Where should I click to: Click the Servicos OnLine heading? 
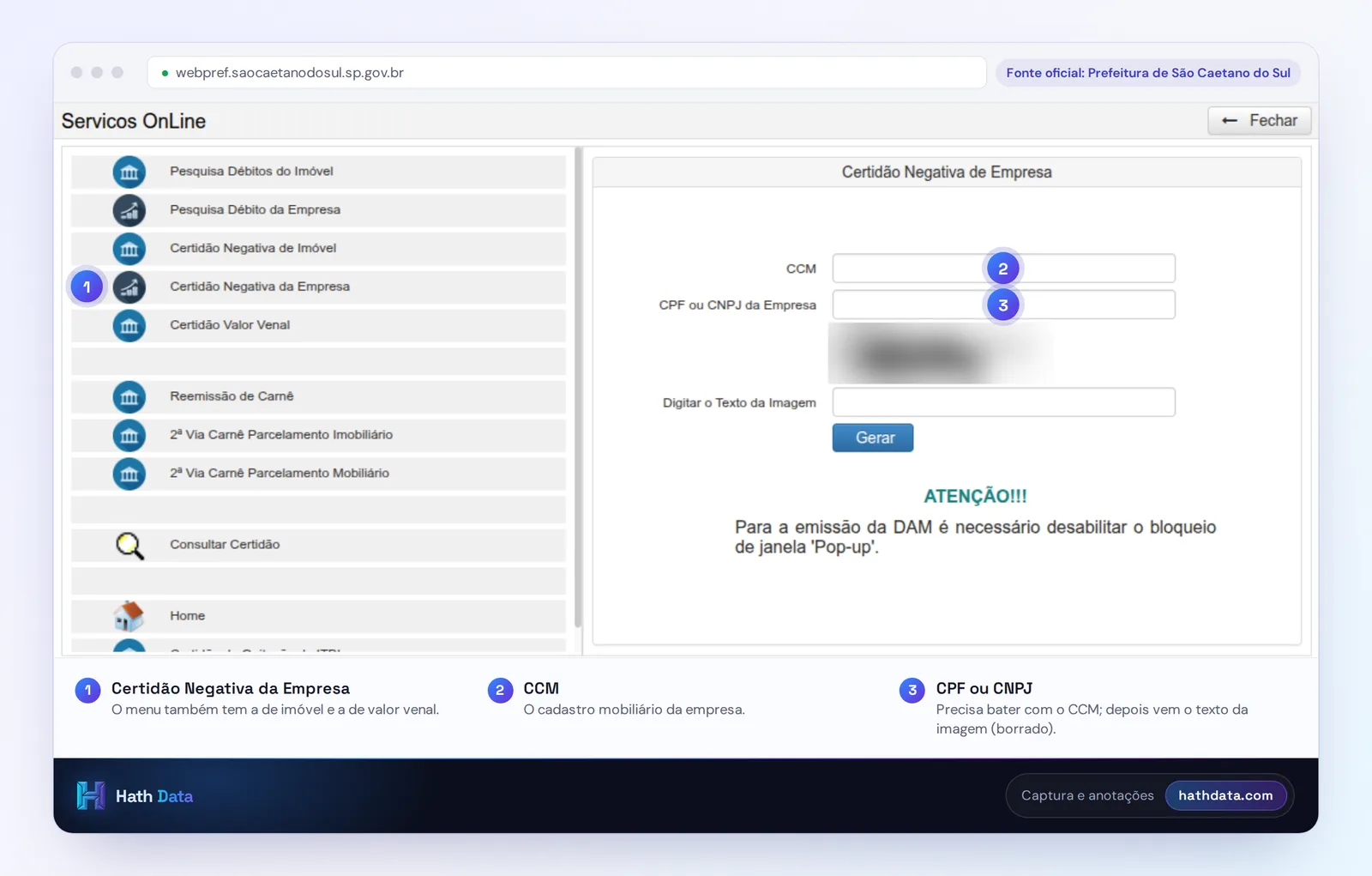tap(134, 121)
